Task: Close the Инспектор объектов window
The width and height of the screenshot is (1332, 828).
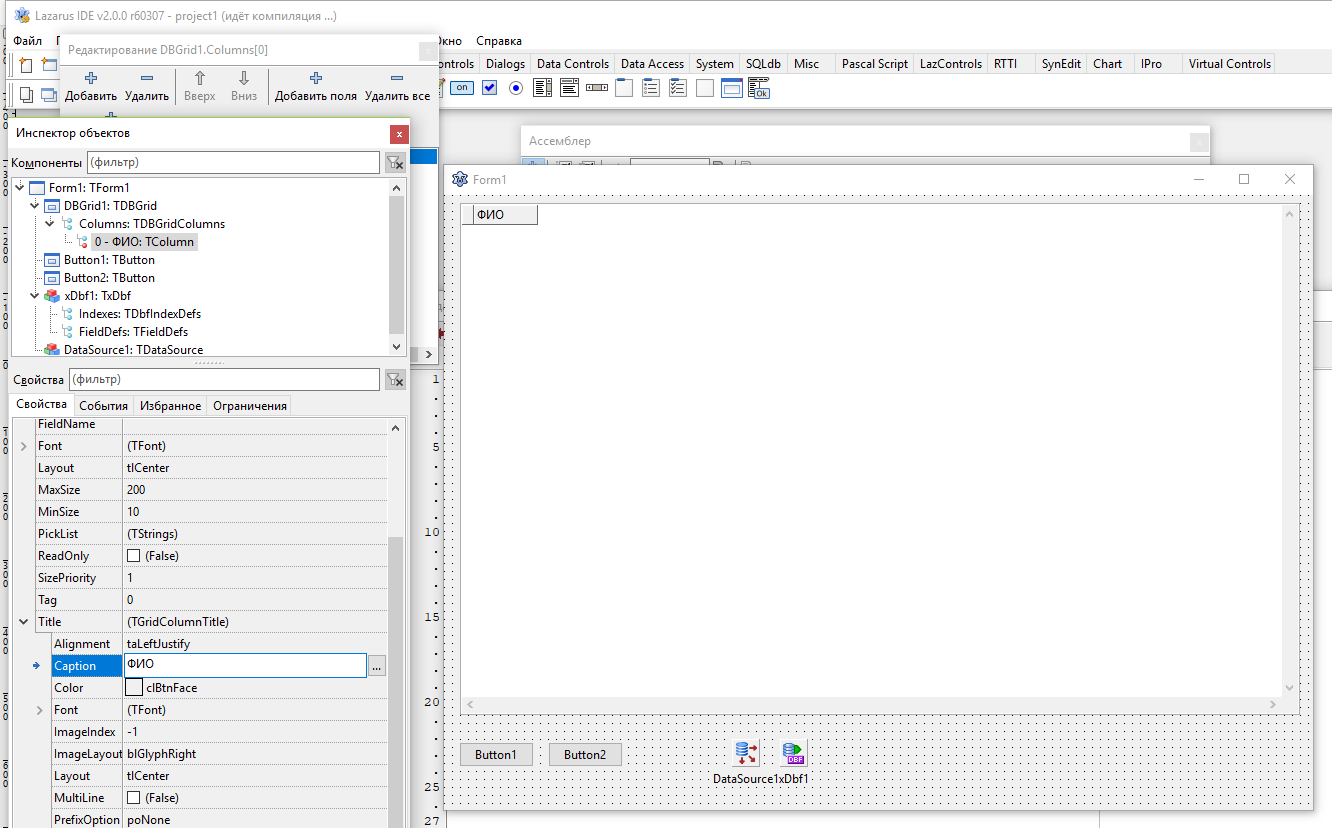Action: click(400, 134)
